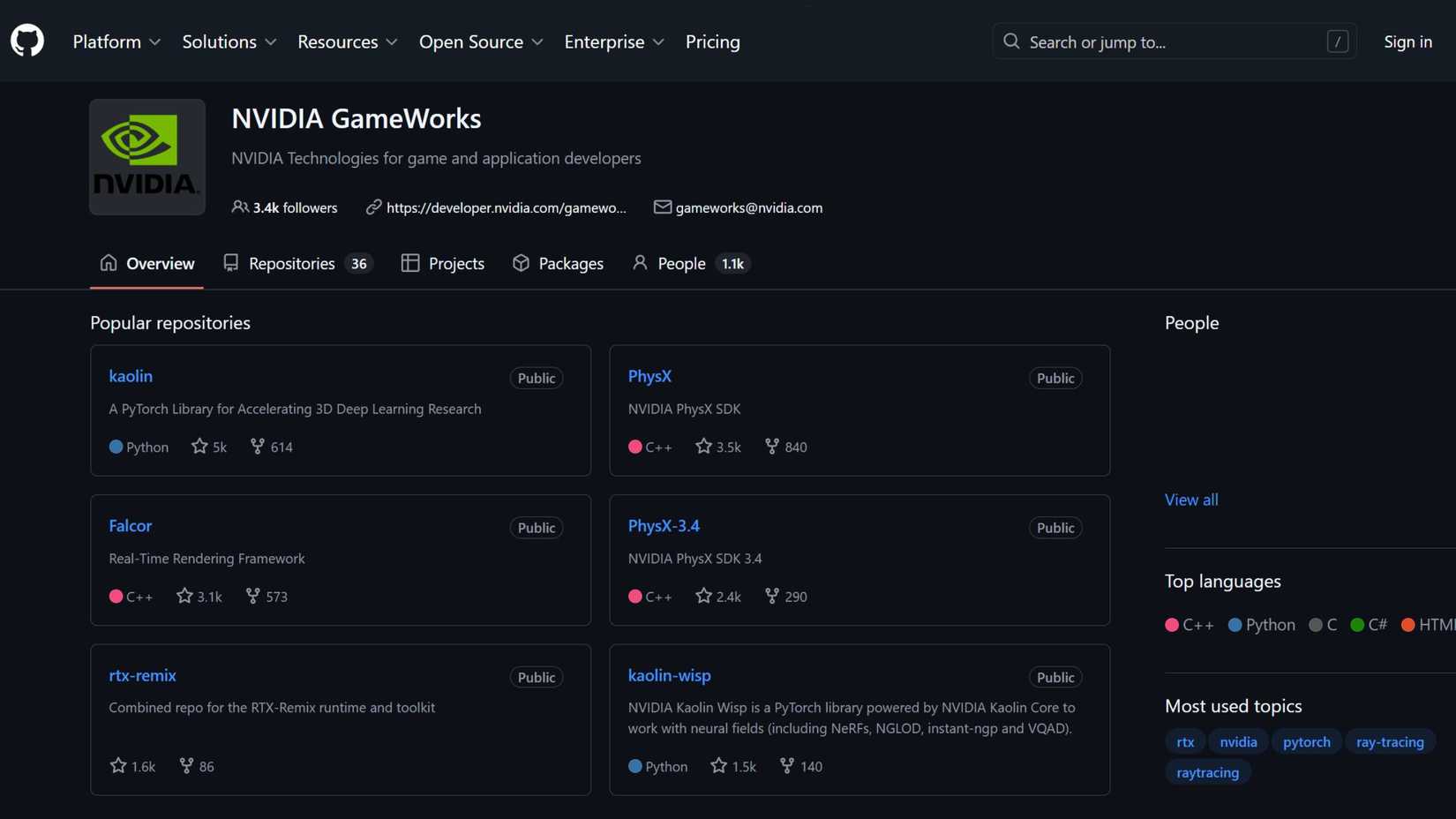
Task: Click the fork icon on rtx-remix card
Action: coord(186,766)
